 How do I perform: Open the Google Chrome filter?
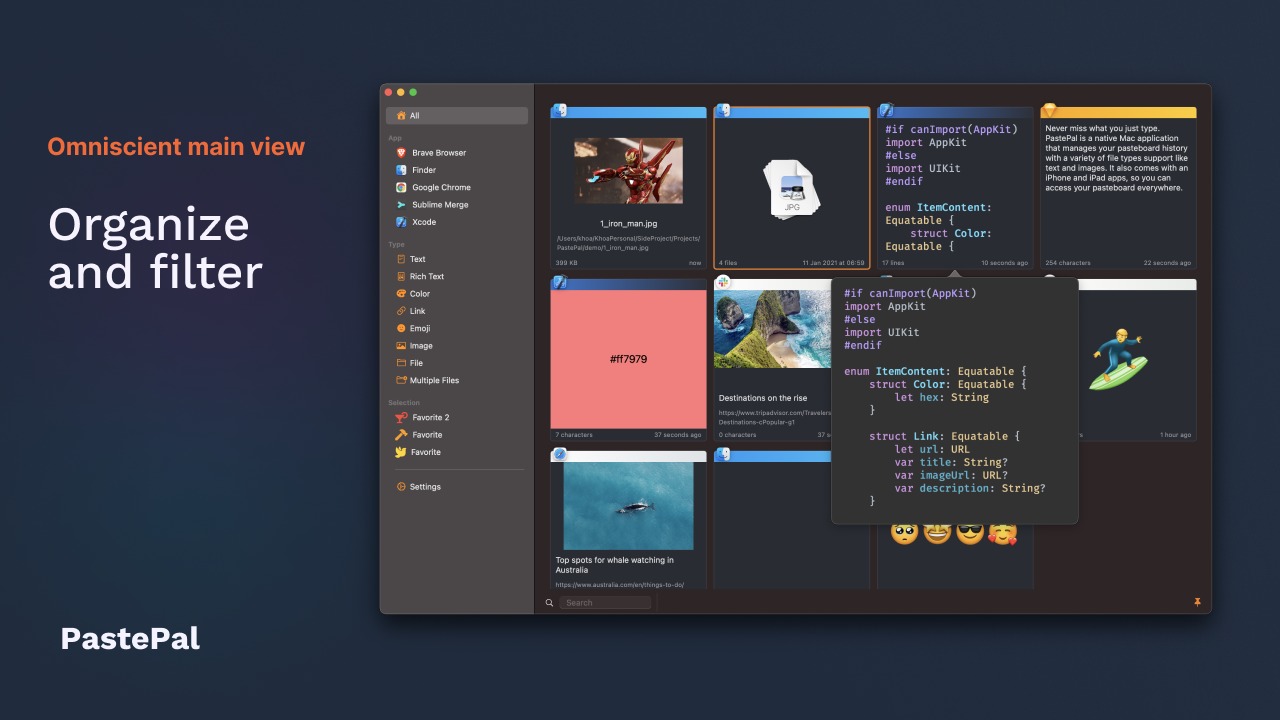pos(440,187)
